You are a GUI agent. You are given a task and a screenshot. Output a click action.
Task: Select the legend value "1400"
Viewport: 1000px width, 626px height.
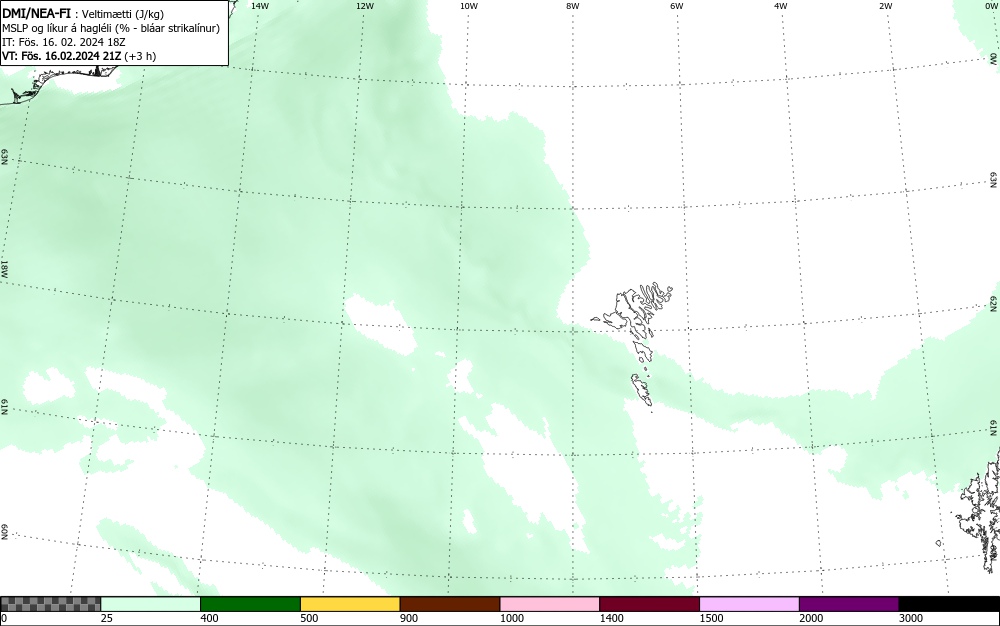pos(612,618)
